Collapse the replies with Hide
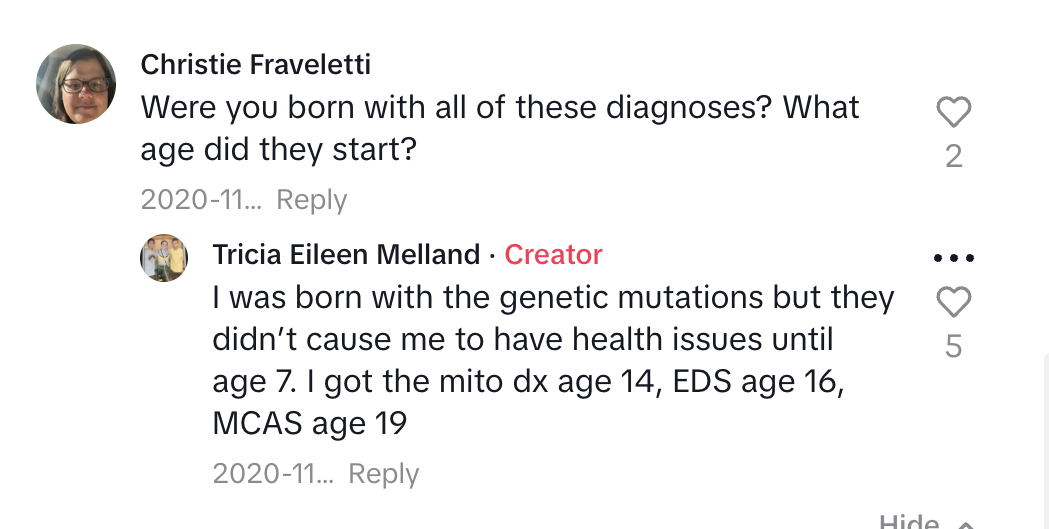Viewport: 1049px width, 529px height. tap(909, 521)
